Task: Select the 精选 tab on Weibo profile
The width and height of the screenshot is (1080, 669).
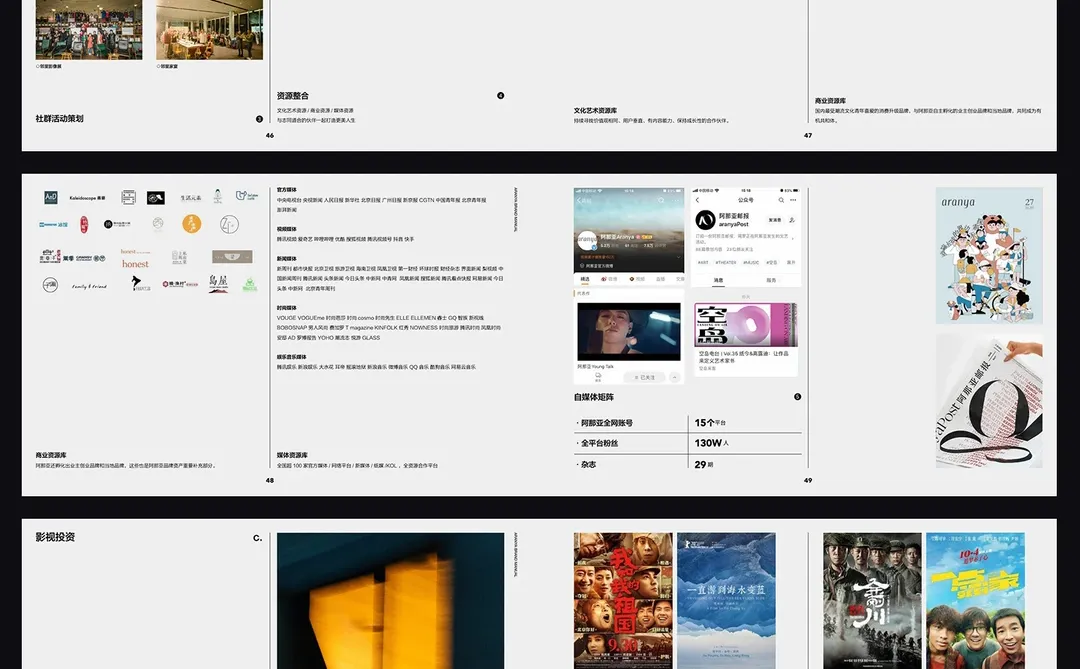Action: [x=585, y=280]
